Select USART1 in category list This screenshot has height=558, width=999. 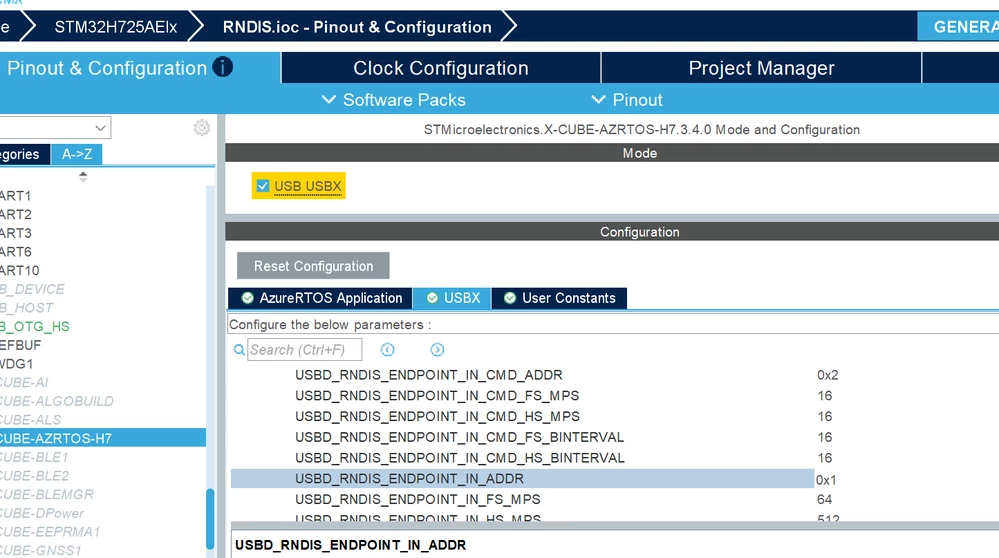[x=16, y=196]
